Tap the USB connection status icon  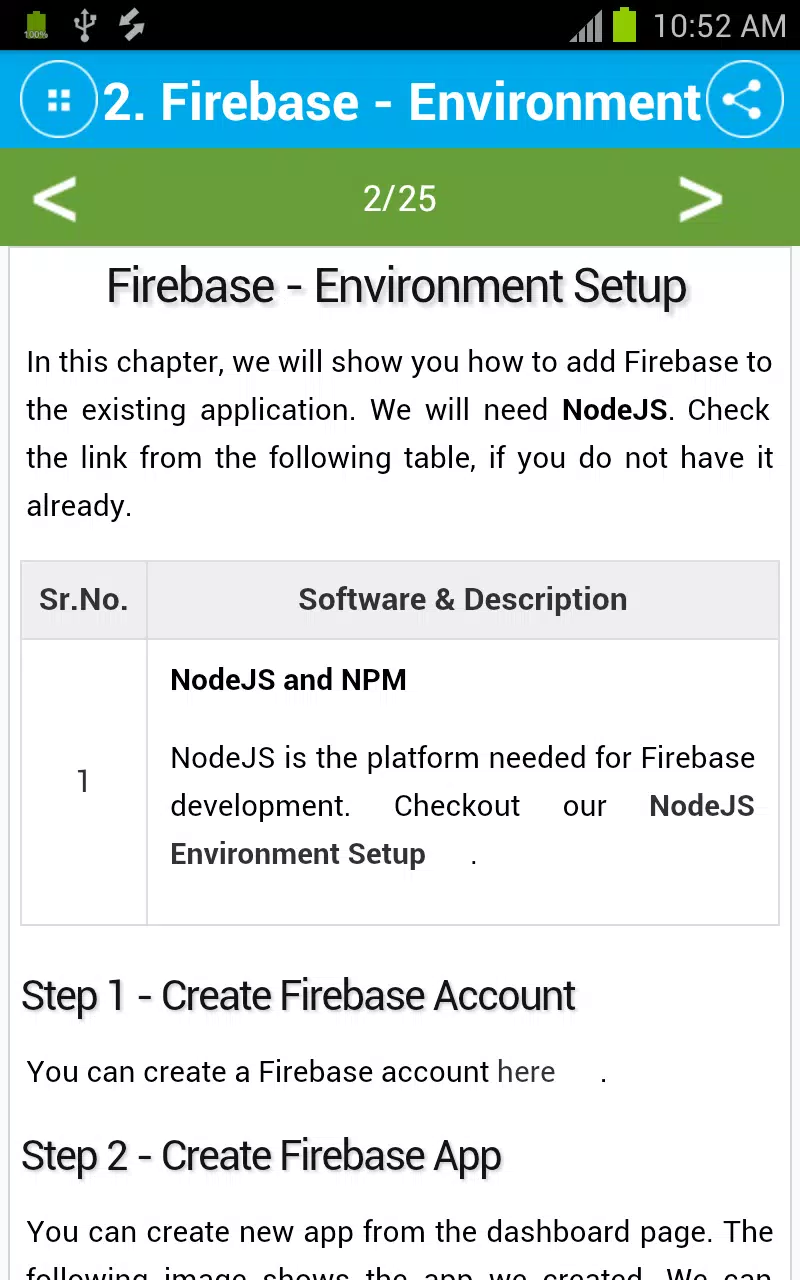coord(84,24)
